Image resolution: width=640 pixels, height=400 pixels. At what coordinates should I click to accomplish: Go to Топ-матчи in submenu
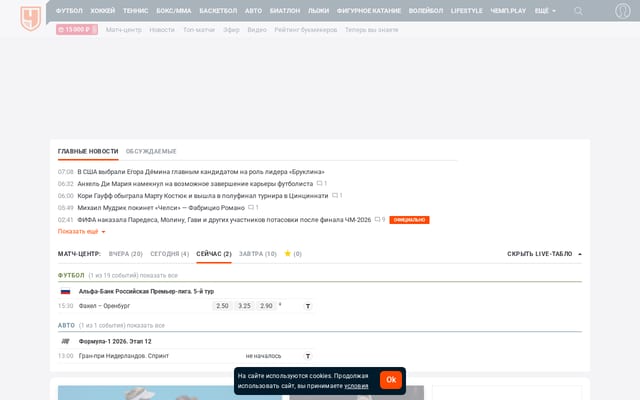[x=199, y=30]
